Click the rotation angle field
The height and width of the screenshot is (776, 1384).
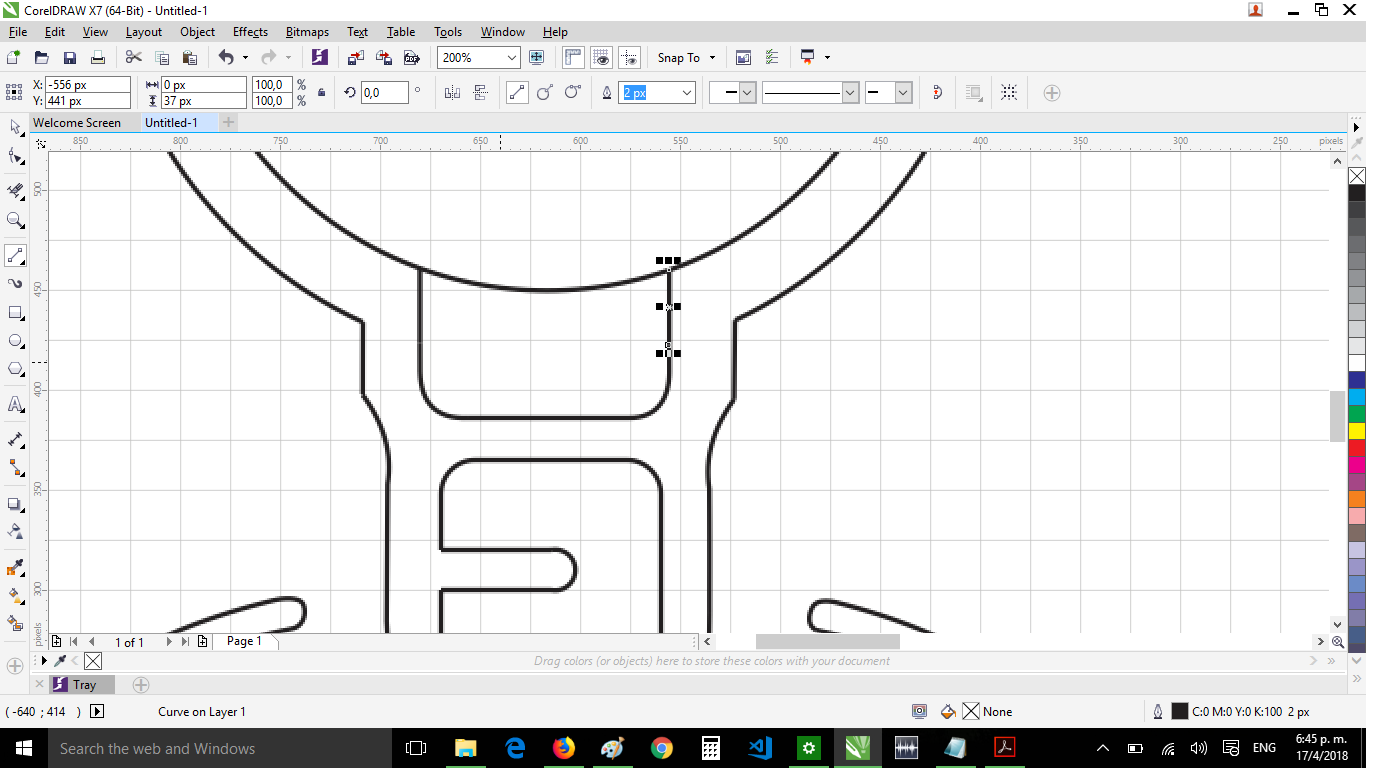[x=384, y=93]
